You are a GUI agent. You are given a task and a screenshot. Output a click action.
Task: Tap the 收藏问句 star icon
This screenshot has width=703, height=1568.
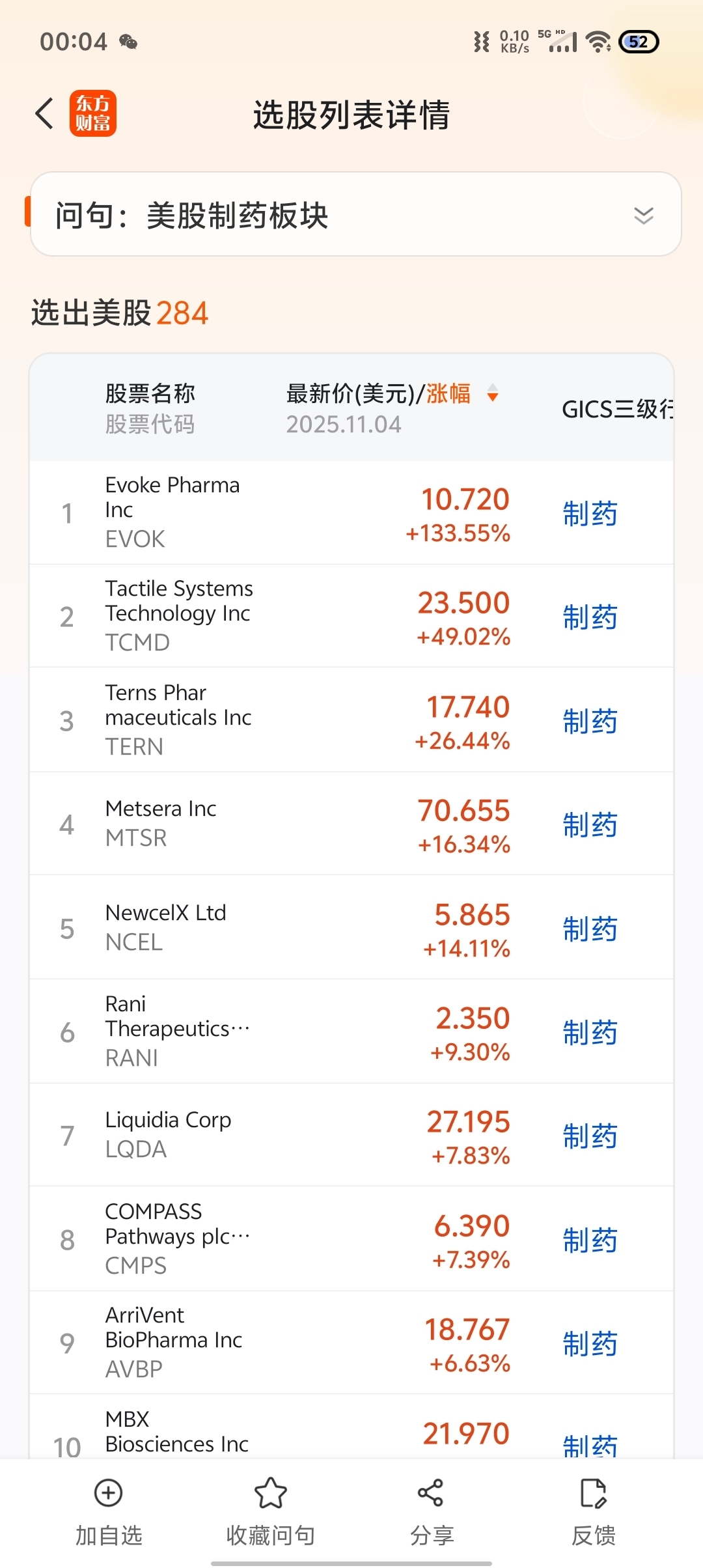[270, 1492]
